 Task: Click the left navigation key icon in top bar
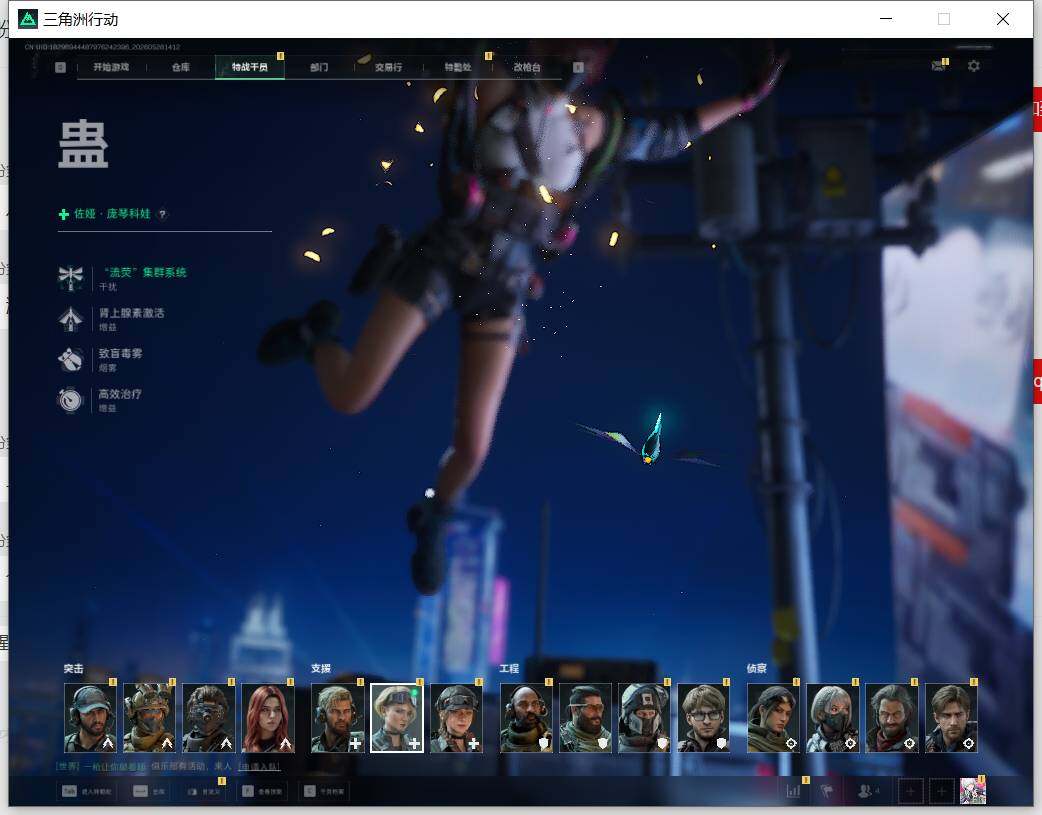click(x=60, y=67)
